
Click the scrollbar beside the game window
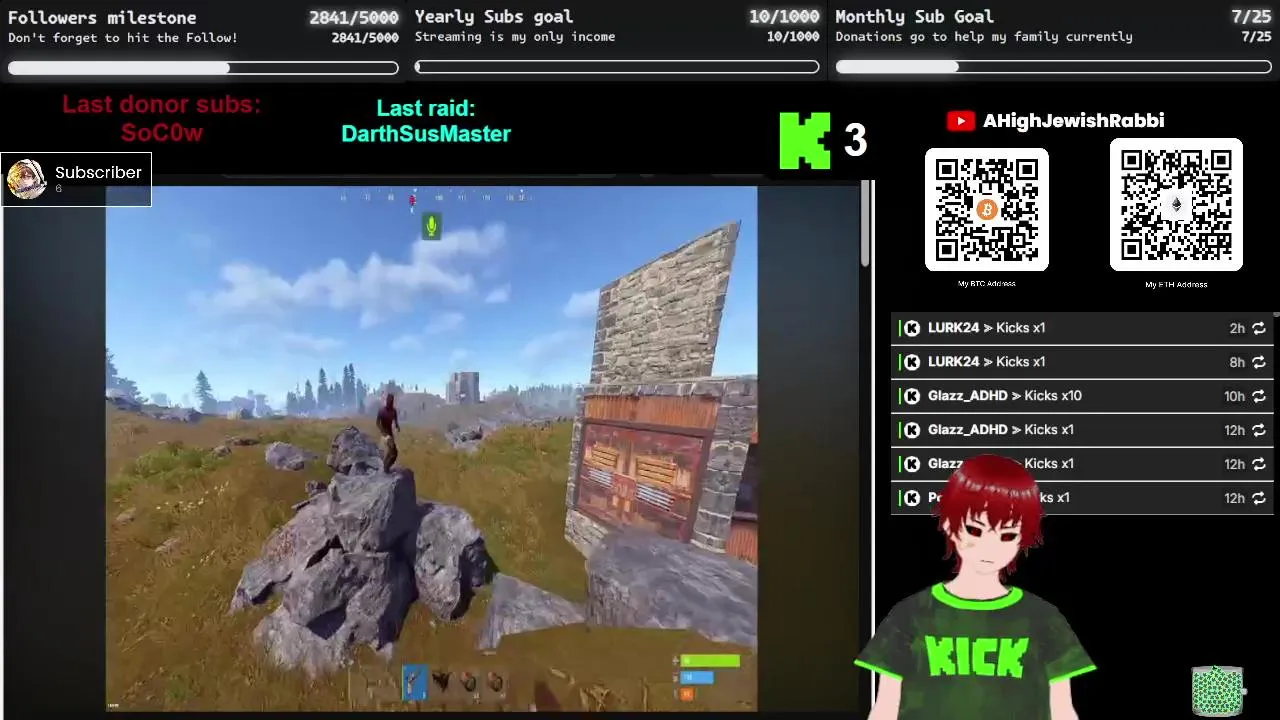coord(866,226)
